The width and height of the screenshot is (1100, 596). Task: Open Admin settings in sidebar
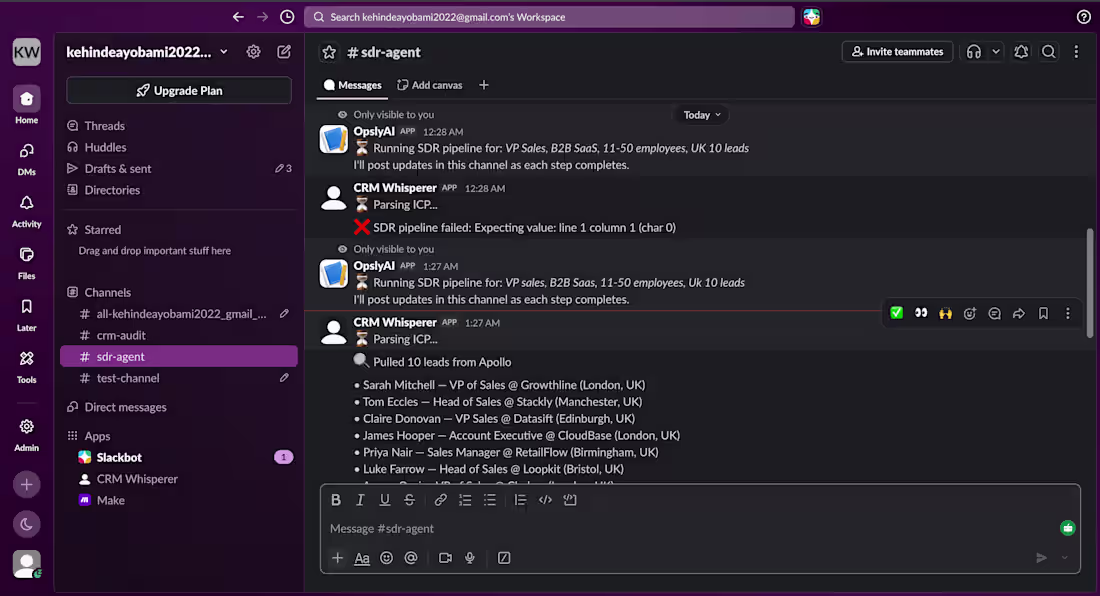click(27, 435)
